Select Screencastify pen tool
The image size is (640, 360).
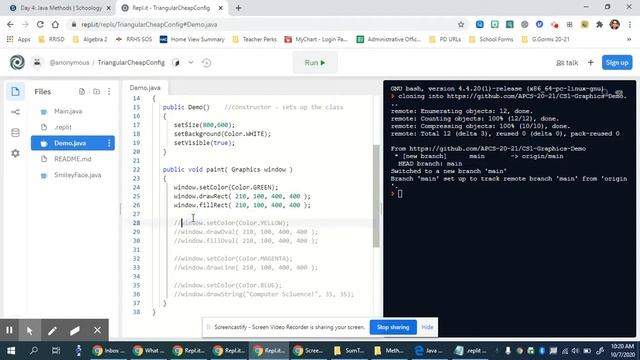pos(52,330)
